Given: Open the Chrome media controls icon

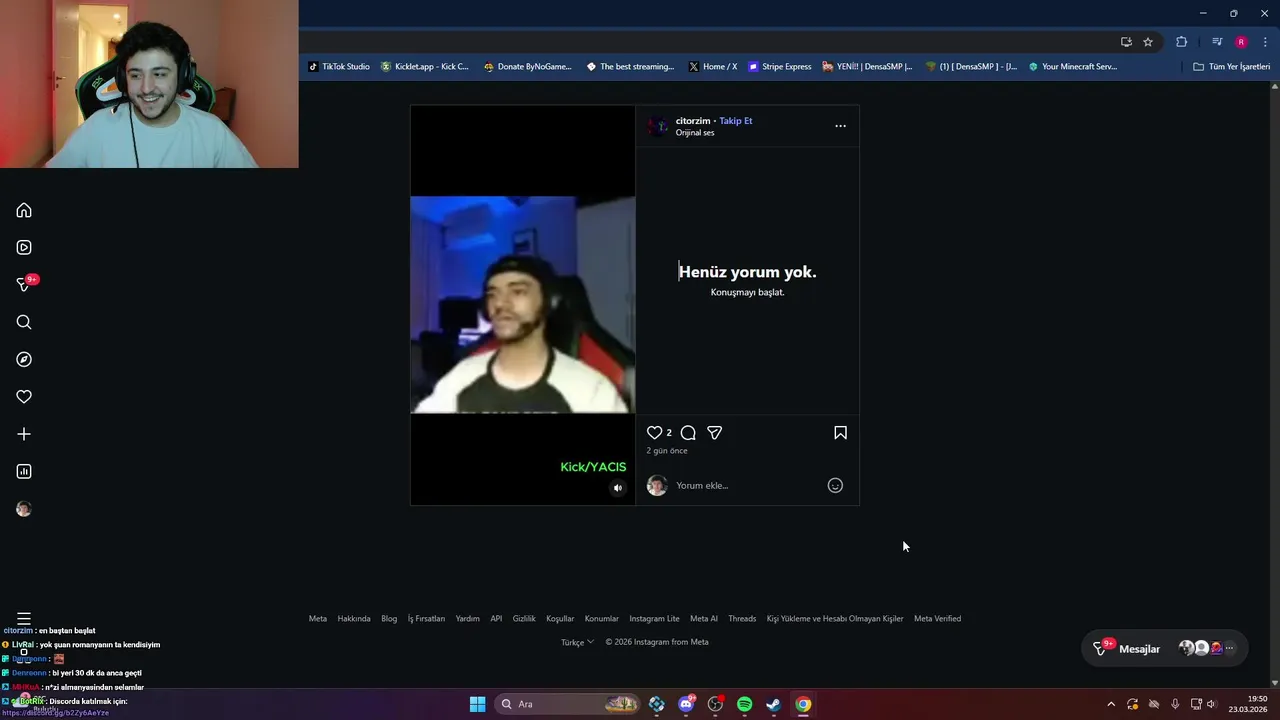Looking at the screenshot, I should click(x=1217, y=42).
